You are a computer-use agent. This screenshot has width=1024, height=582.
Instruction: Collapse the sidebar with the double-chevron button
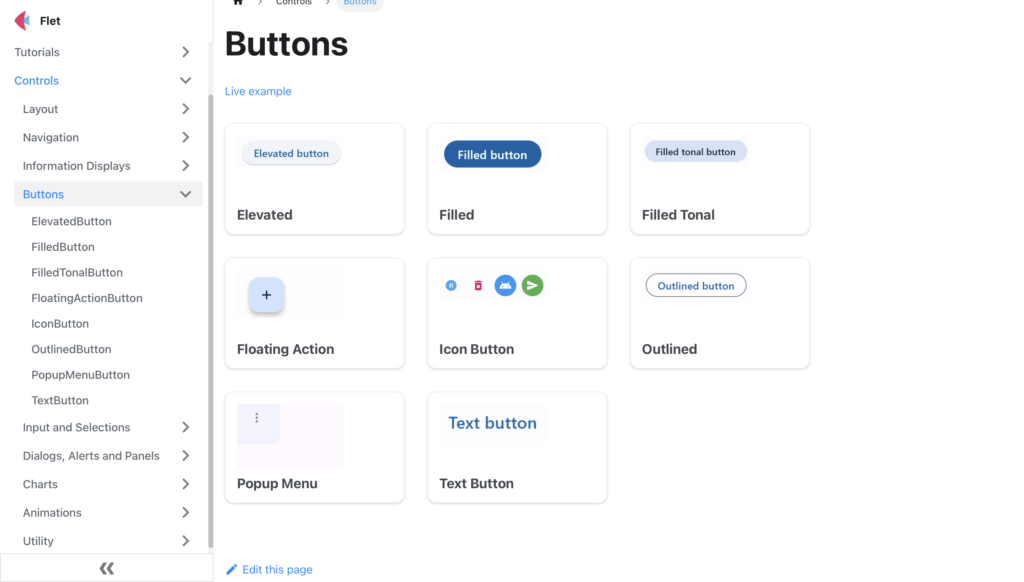(x=106, y=568)
